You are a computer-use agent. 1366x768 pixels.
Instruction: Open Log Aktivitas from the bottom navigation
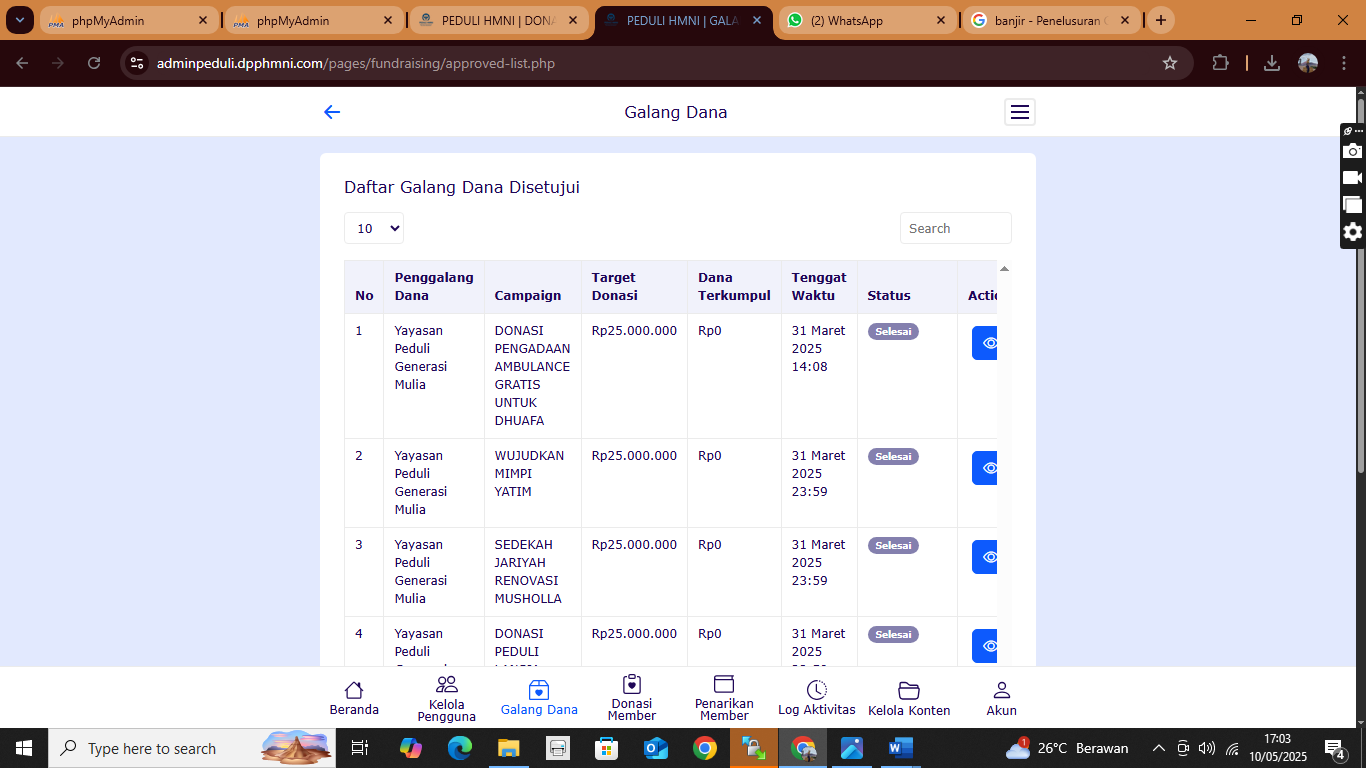click(x=816, y=698)
